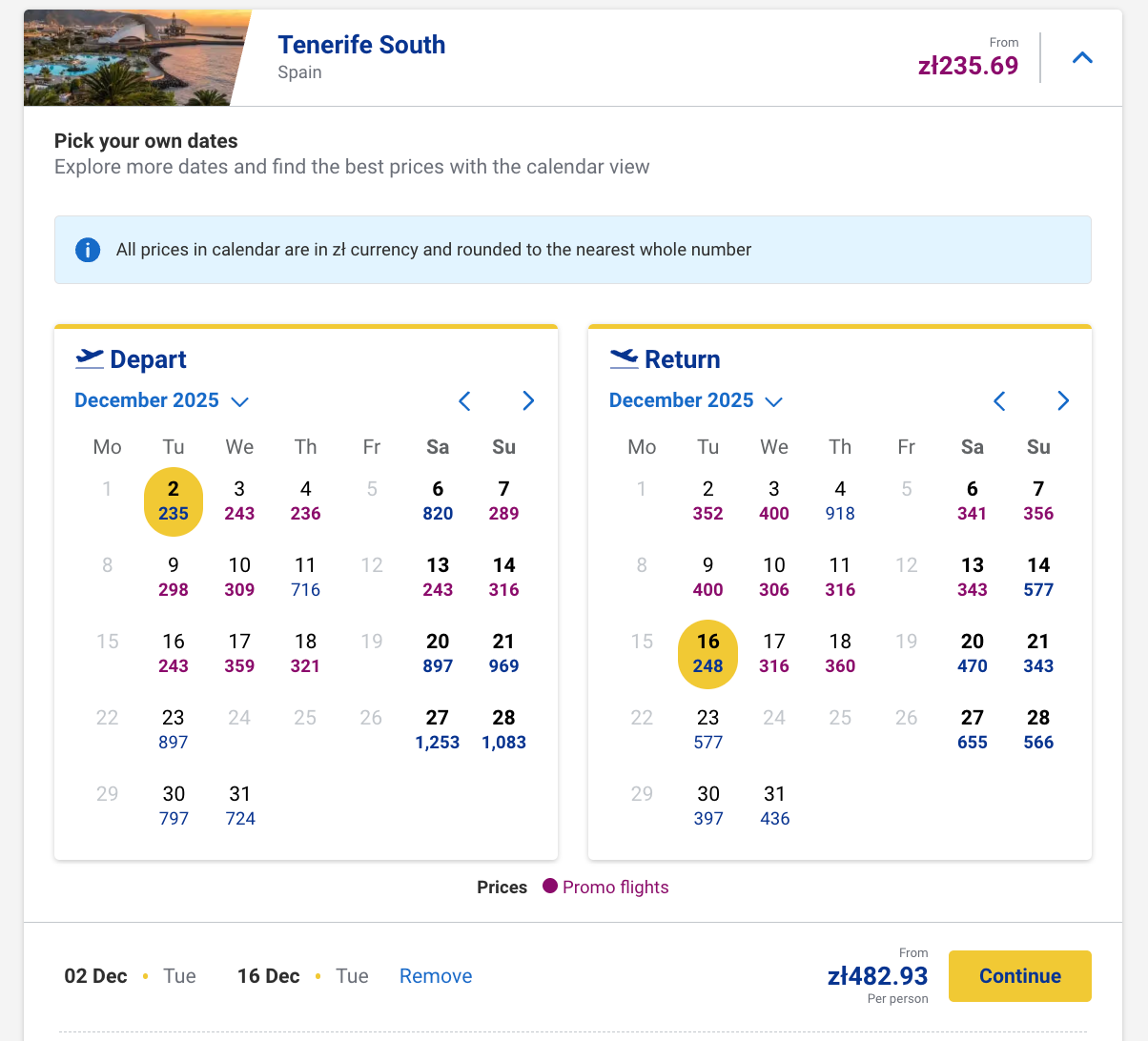Click the Continue button
This screenshot has height=1041, width=1148.
[x=1019, y=976]
